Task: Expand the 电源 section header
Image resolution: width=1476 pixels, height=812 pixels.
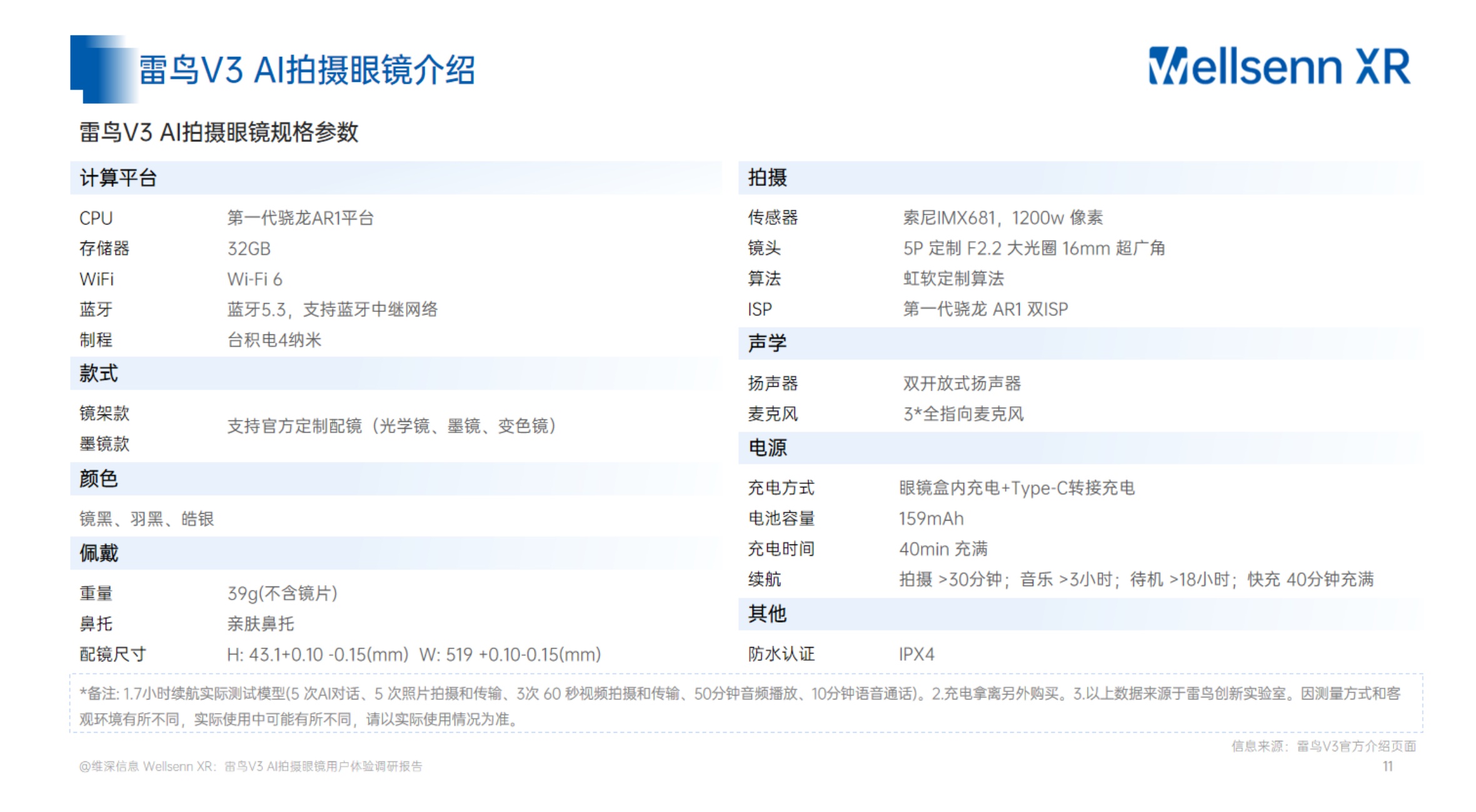Action: click(766, 448)
